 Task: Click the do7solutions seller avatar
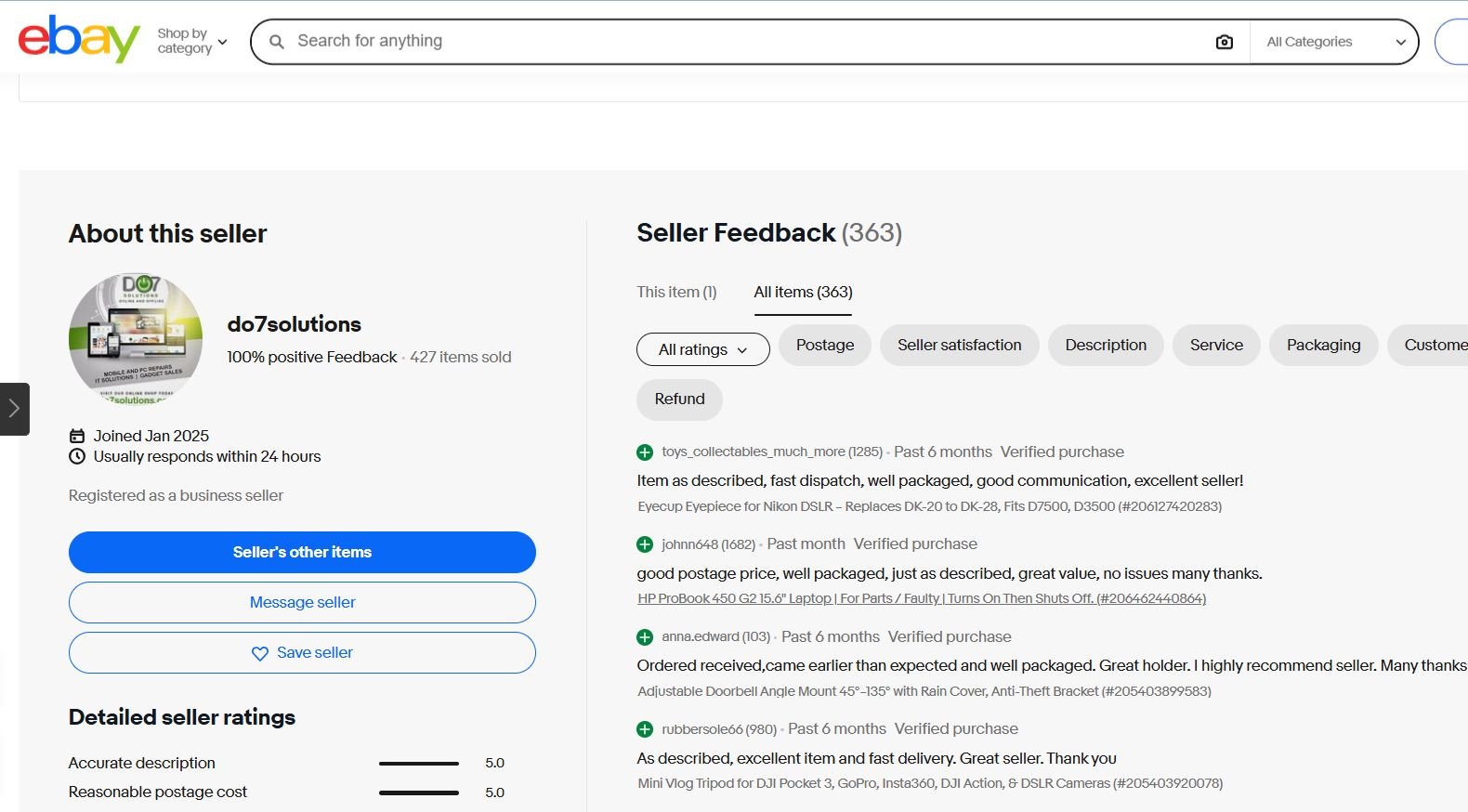136,339
